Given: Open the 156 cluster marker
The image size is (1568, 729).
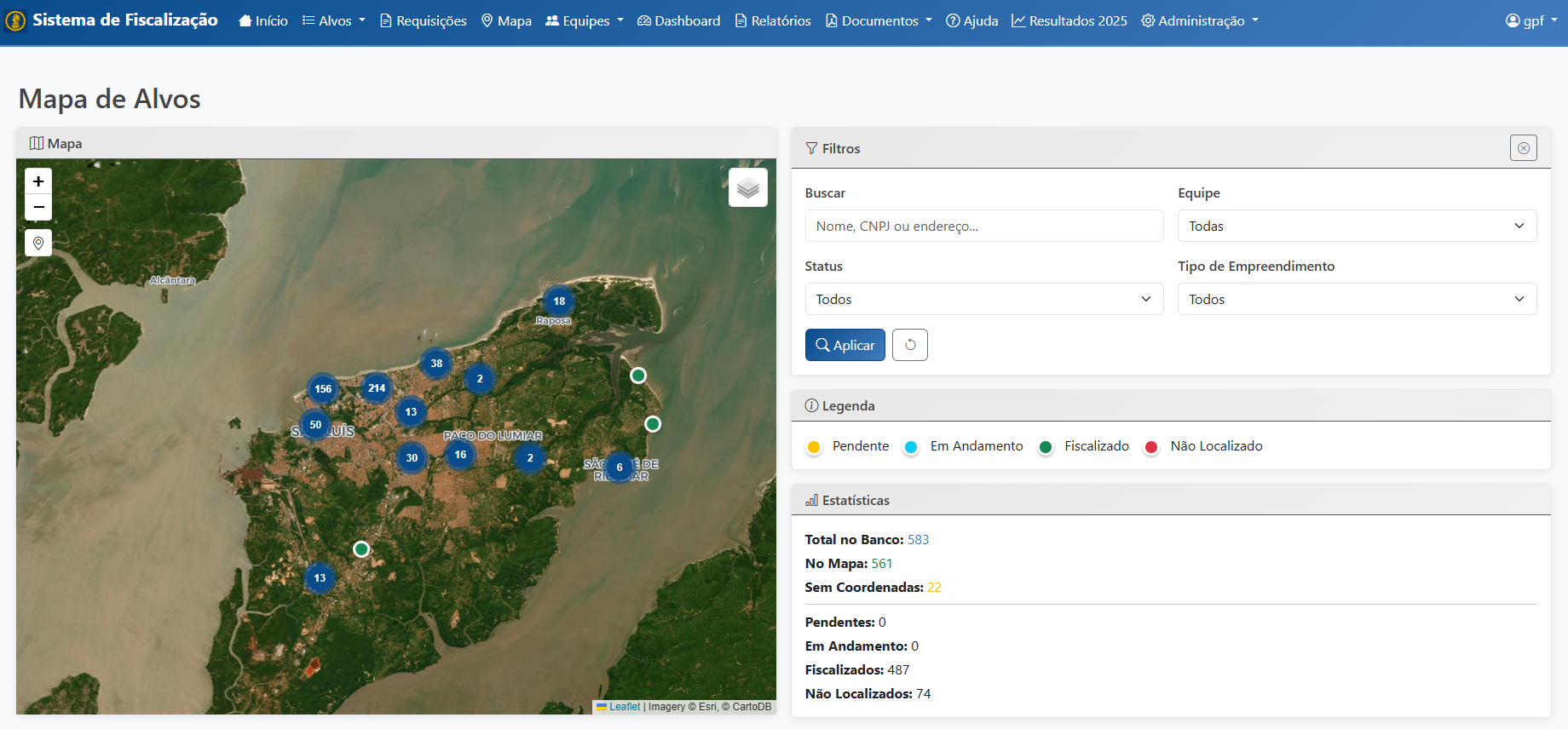Looking at the screenshot, I should pyautogui.click(x=323, y=389).
